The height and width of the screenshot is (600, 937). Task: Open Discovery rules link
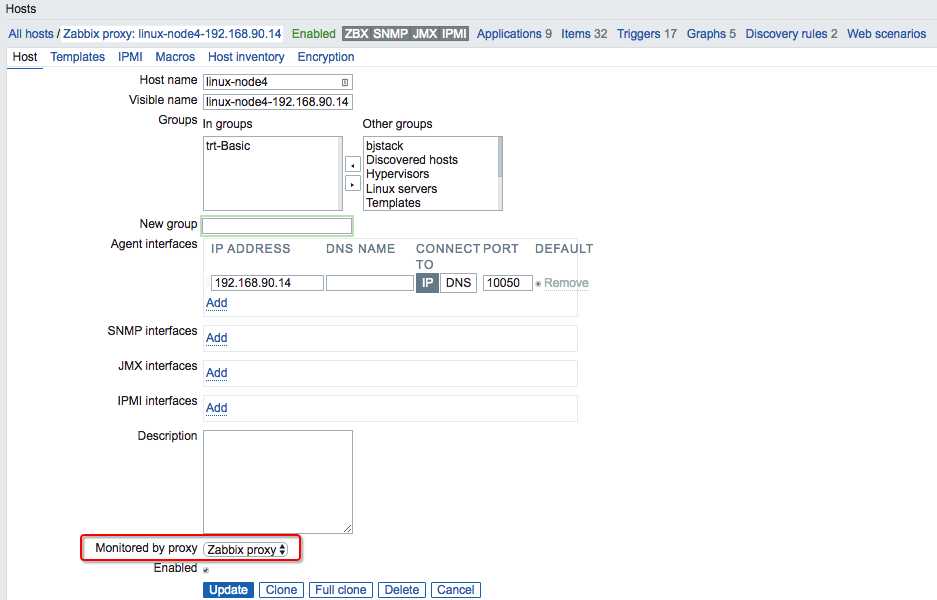tap(786, 34)
